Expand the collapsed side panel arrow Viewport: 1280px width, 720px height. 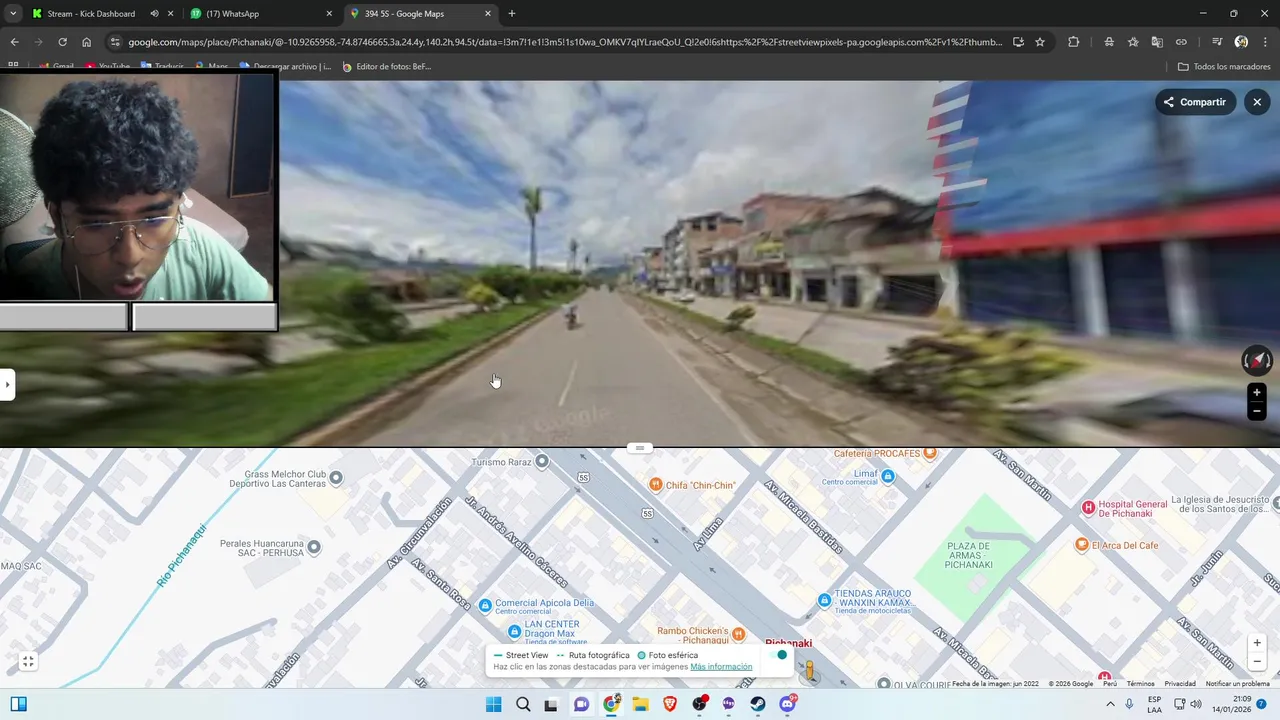tap(7, 384)
